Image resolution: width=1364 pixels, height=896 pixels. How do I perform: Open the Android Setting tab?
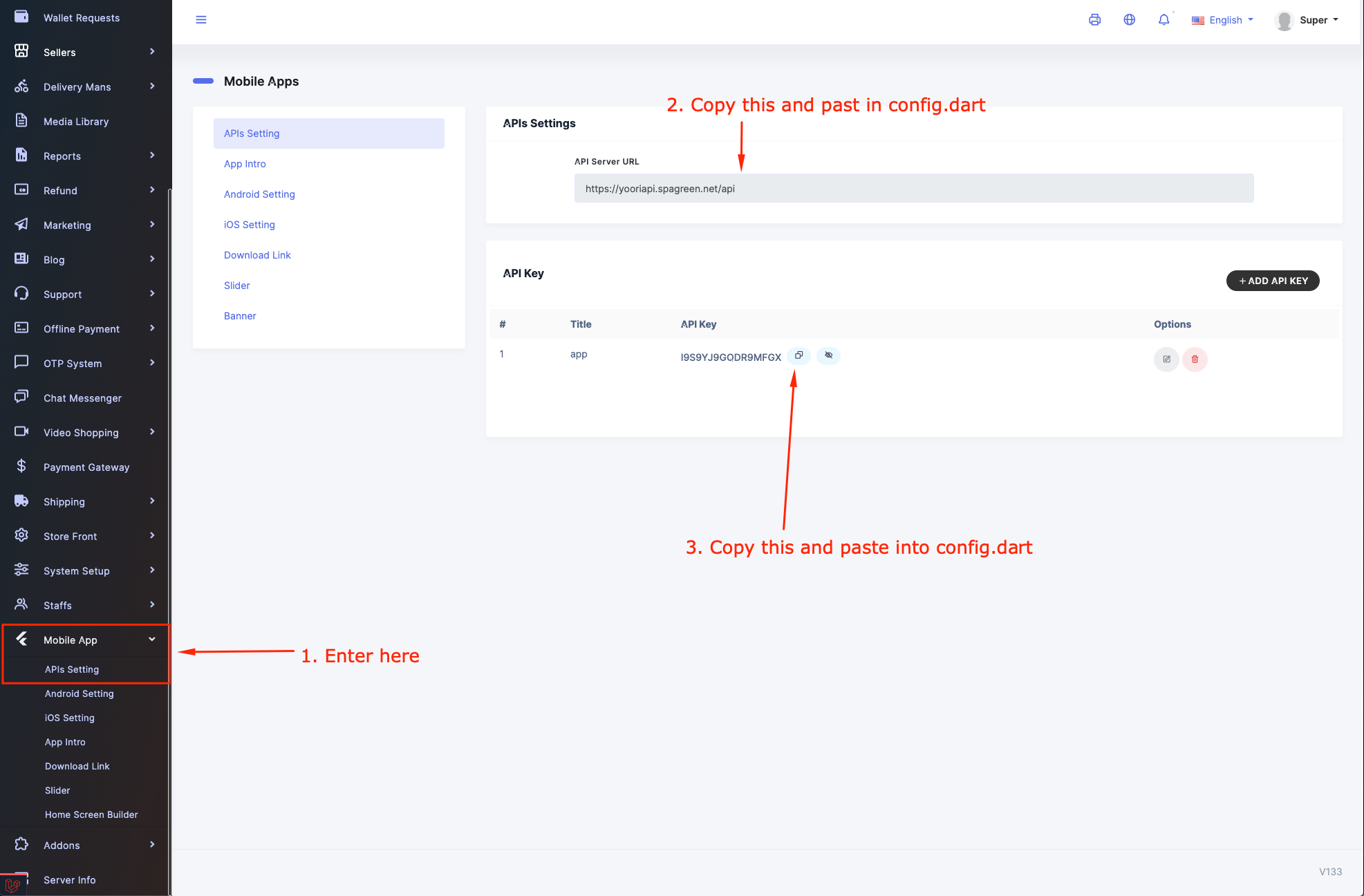pyautogui.click(x=259, y=194)
